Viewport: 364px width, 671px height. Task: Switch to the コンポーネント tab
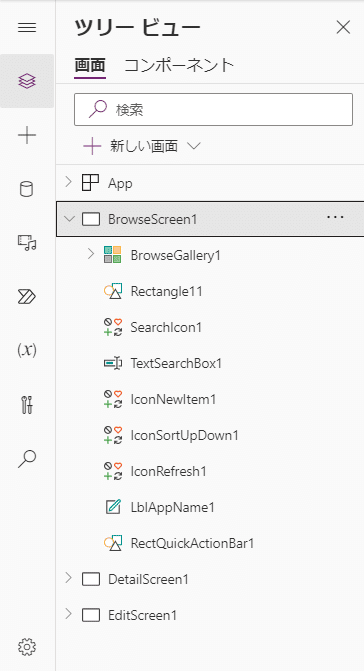click(179, 66)
